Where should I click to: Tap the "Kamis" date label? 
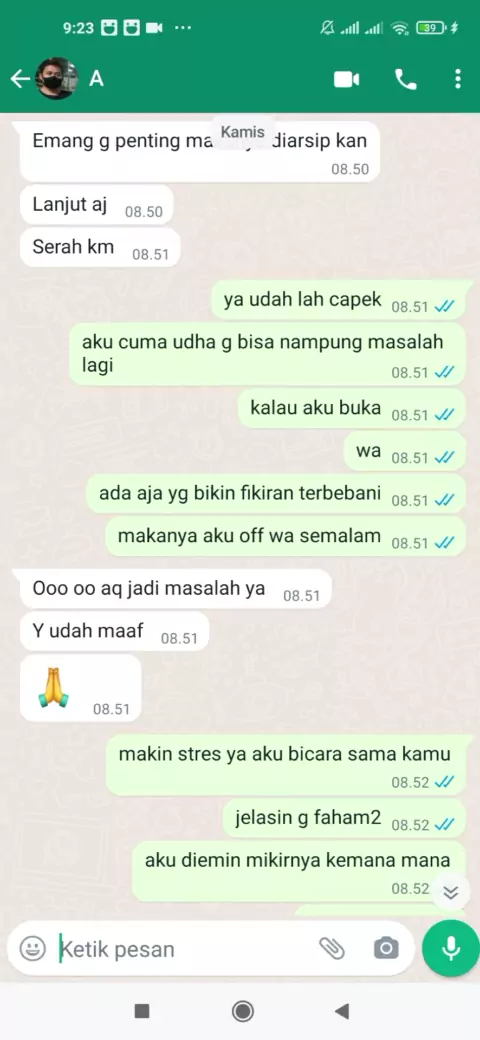click(243, 131)
